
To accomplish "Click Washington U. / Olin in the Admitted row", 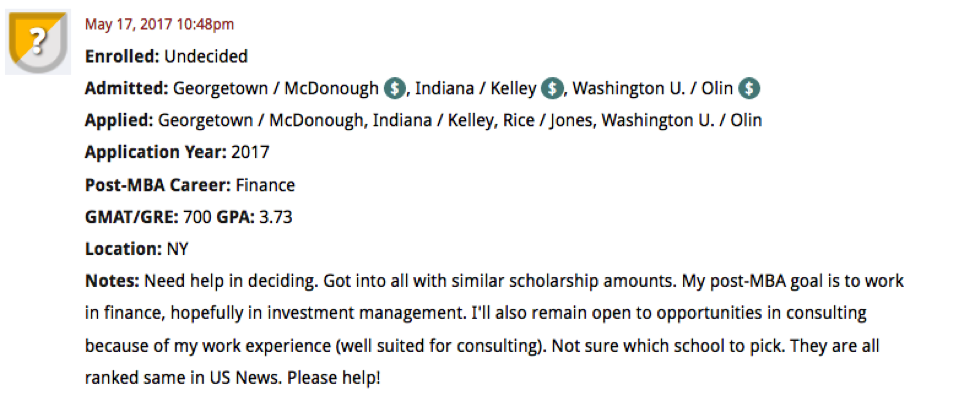I will (x=653, y=89).
